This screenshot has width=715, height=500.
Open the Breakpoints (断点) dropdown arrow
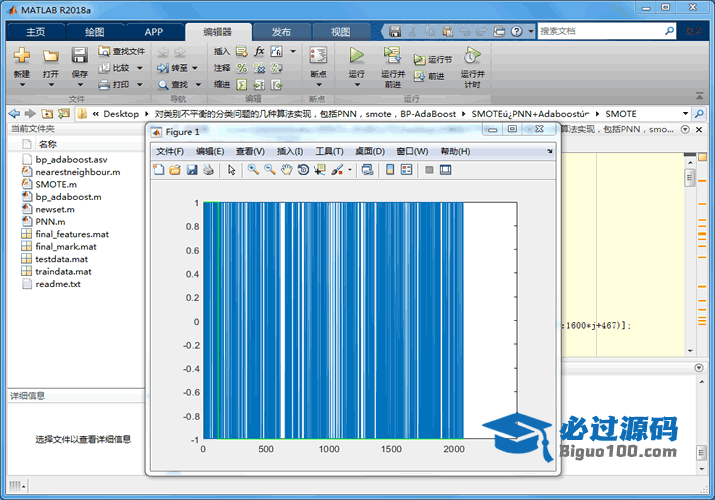click(x=318, y=85)
